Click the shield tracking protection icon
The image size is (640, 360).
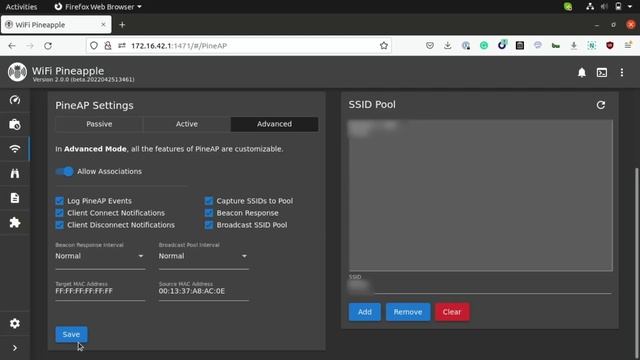(x=94, y=46)
